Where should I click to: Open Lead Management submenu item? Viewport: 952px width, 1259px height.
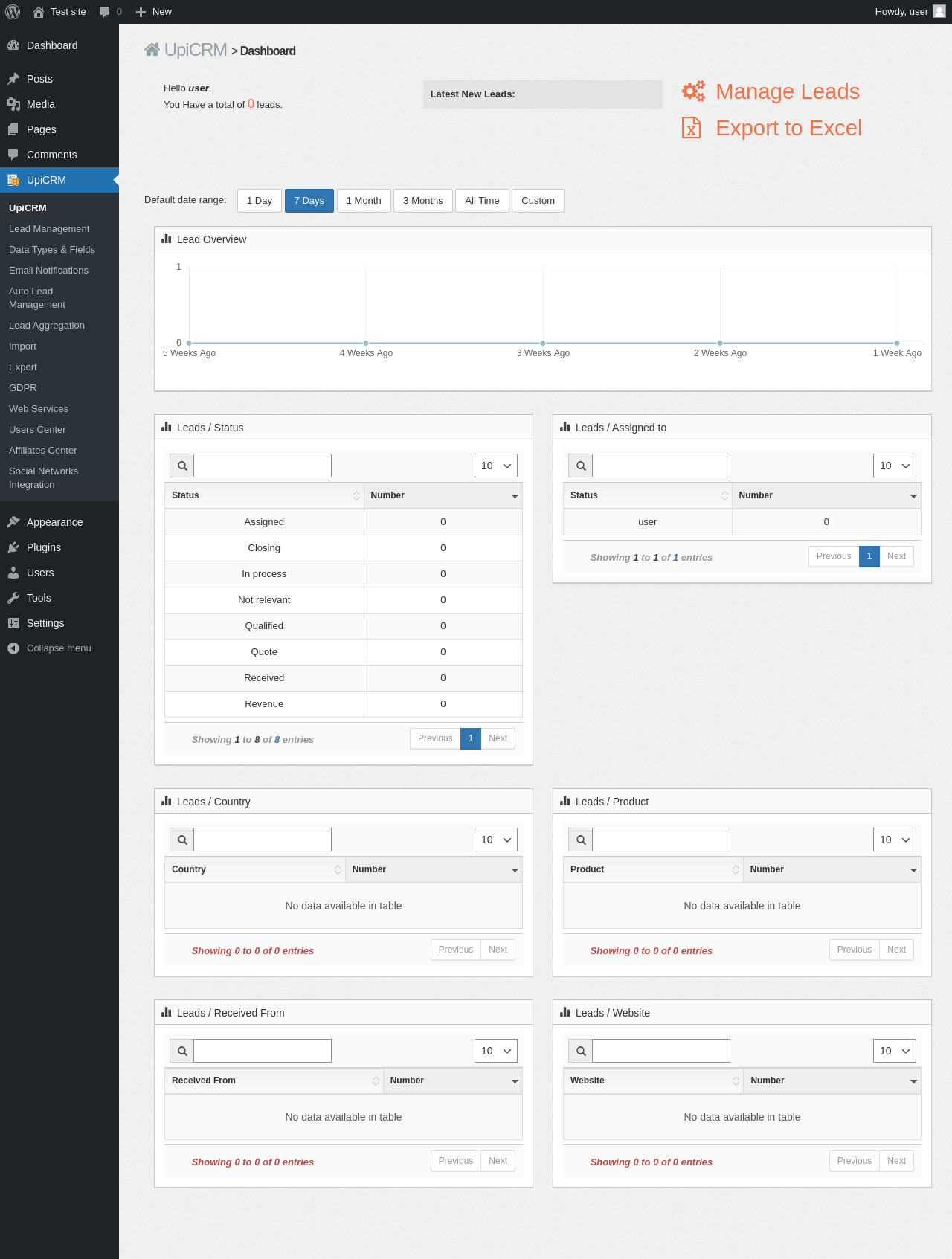pos(49,229)
